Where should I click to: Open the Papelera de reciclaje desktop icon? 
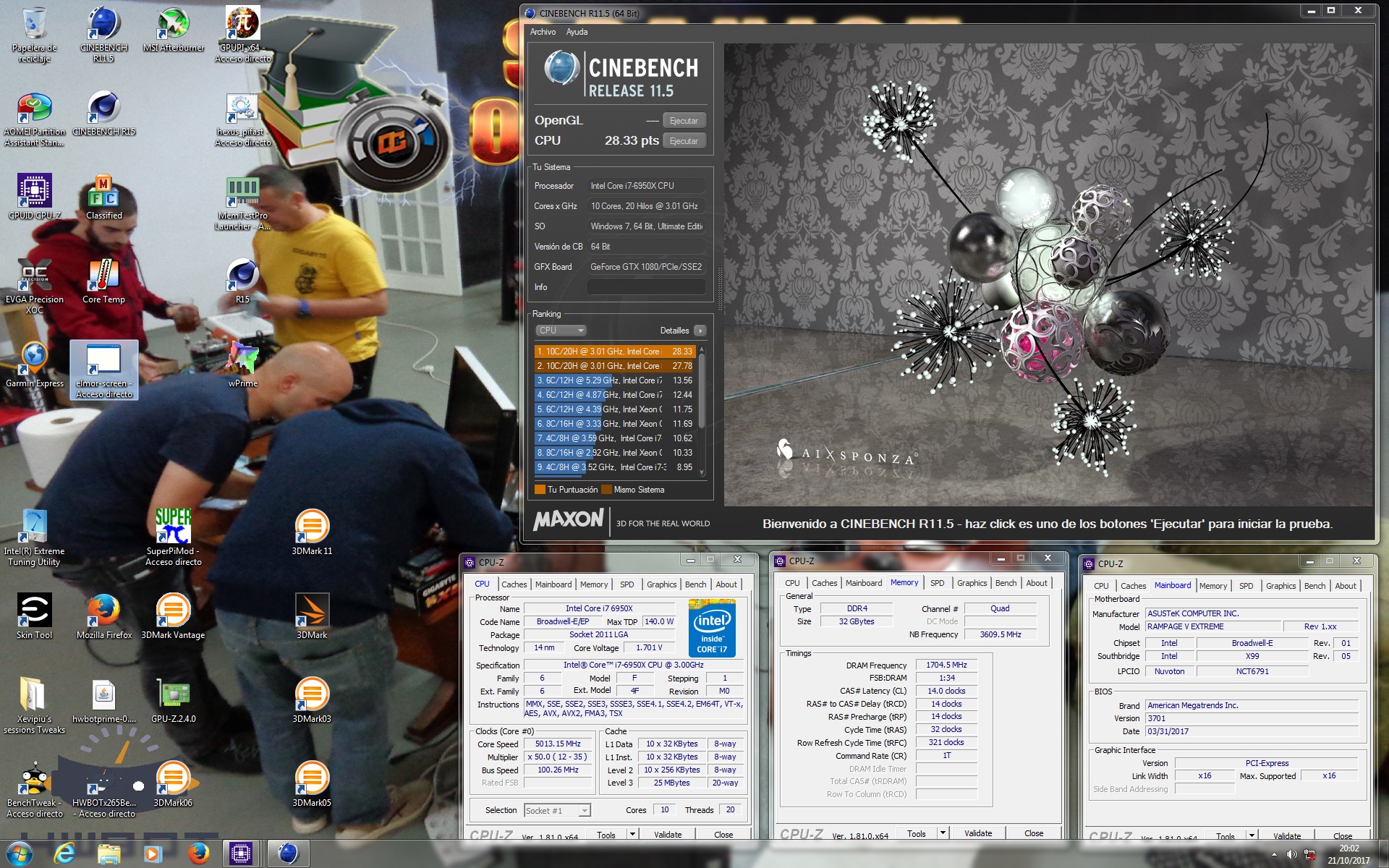coord(34,33)
